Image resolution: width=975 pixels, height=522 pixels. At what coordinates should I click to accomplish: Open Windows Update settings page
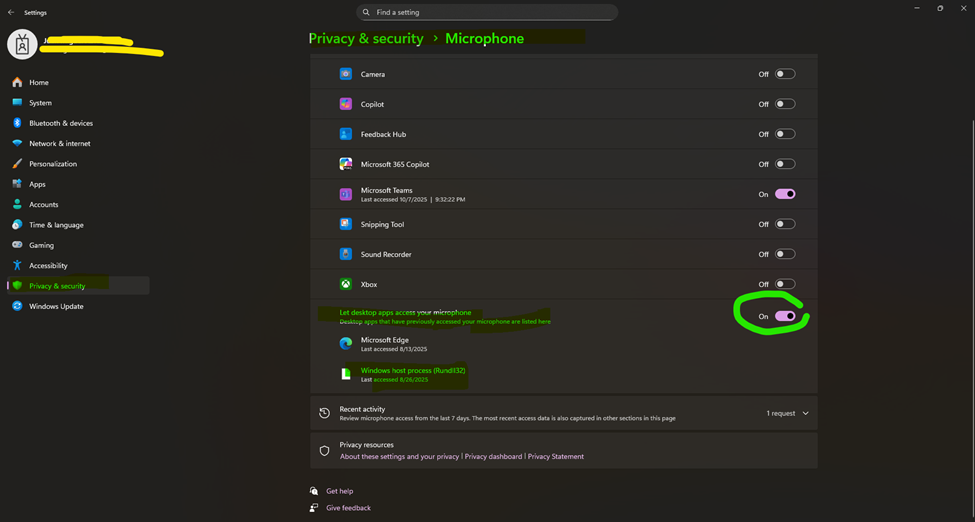click(56, 306)
